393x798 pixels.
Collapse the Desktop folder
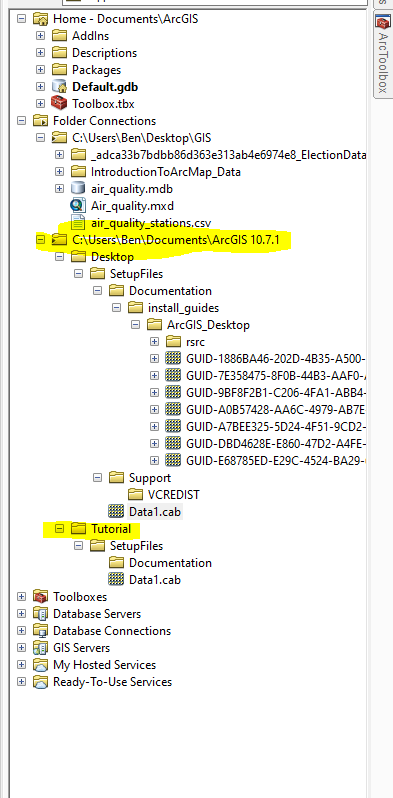tap(60, 257)
